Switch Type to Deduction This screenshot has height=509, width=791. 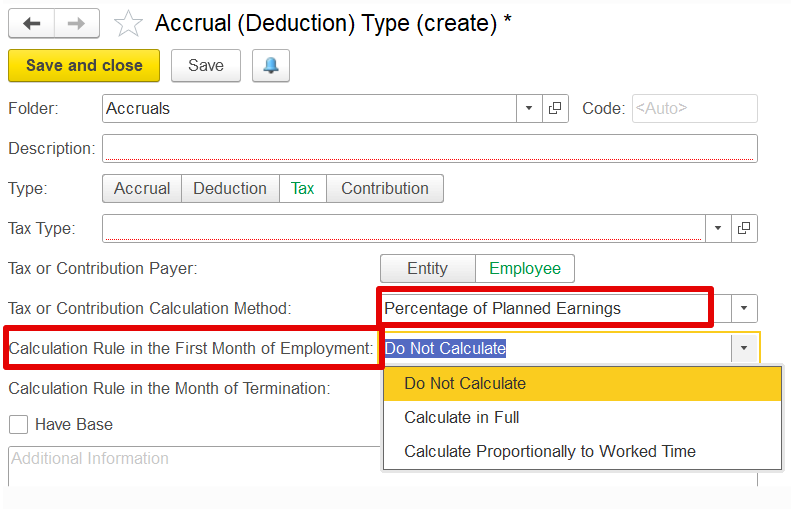[230, 189]
